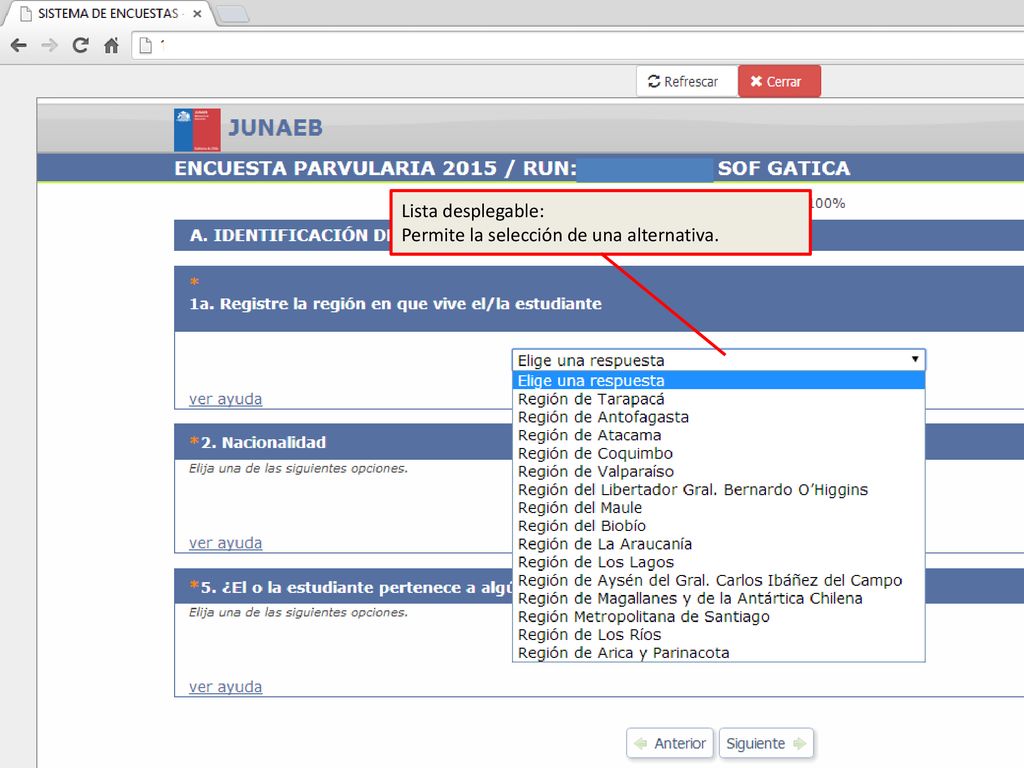This screenshot has width=1024, height=768.
Task: Open 'ver ayuda' under Nacionalidad question
Action: coord(225,543)
